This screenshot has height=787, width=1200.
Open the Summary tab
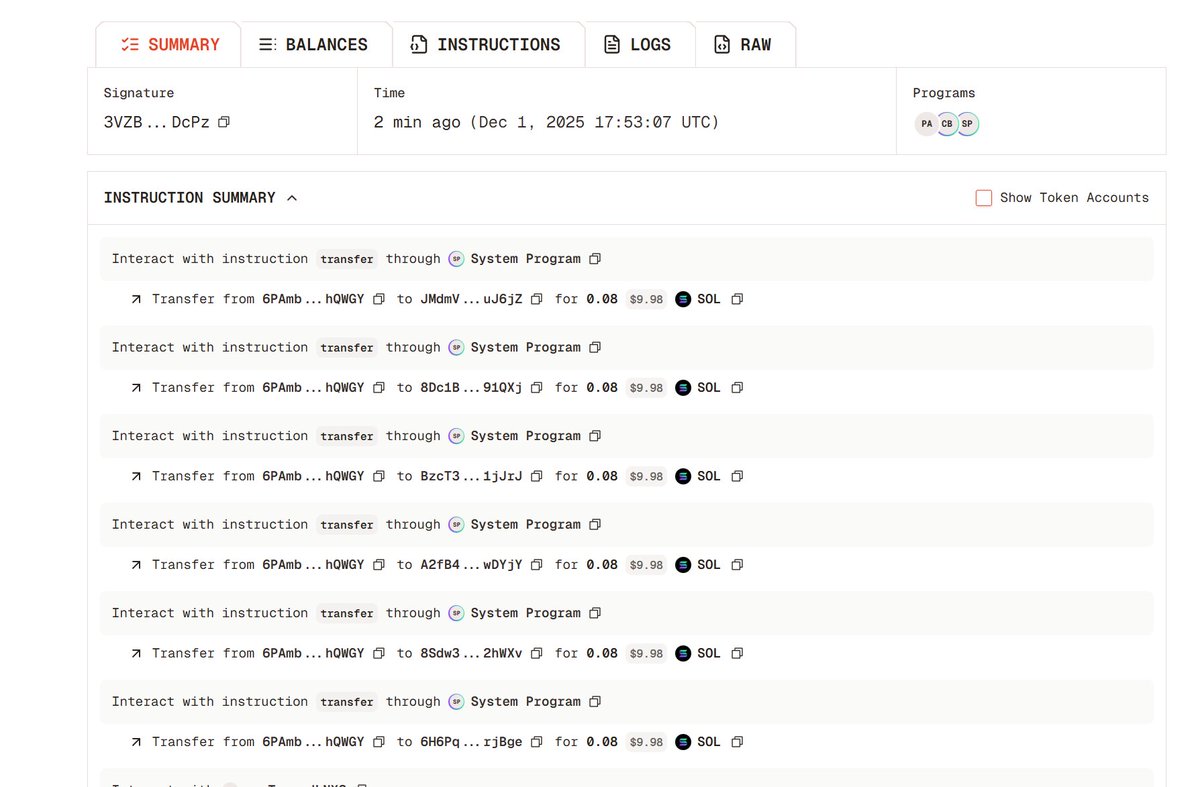168,45
